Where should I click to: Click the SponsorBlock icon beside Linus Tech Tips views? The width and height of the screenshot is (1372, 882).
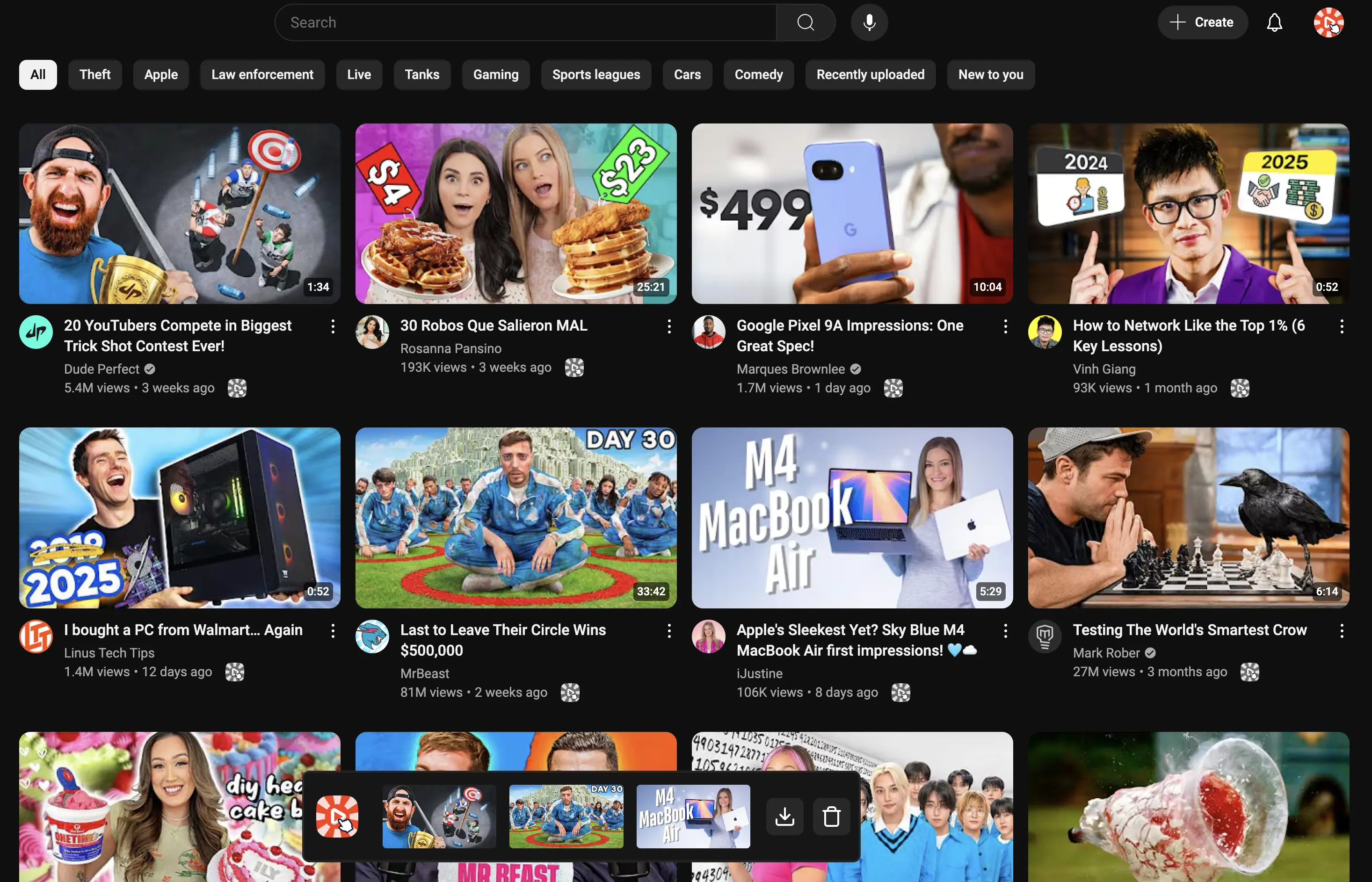(234, 672)
